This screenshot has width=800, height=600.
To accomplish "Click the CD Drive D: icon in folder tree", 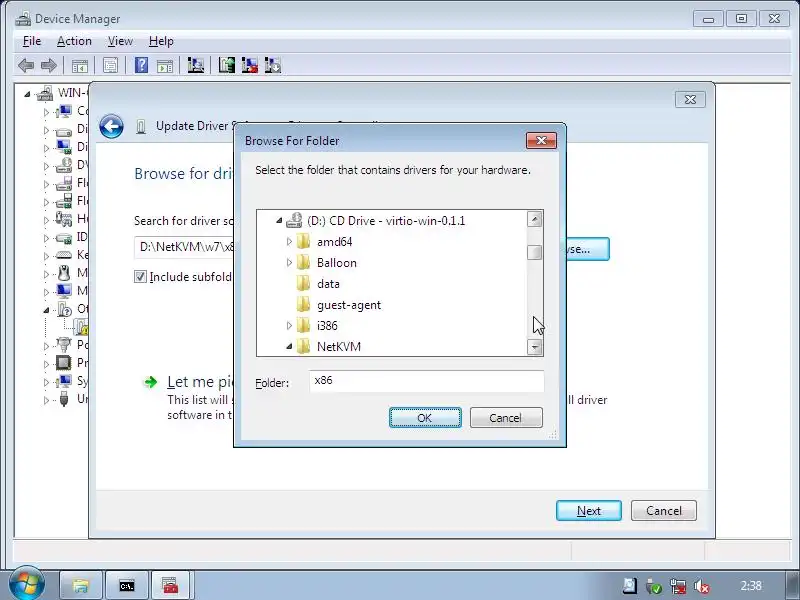I will [294, 220].
